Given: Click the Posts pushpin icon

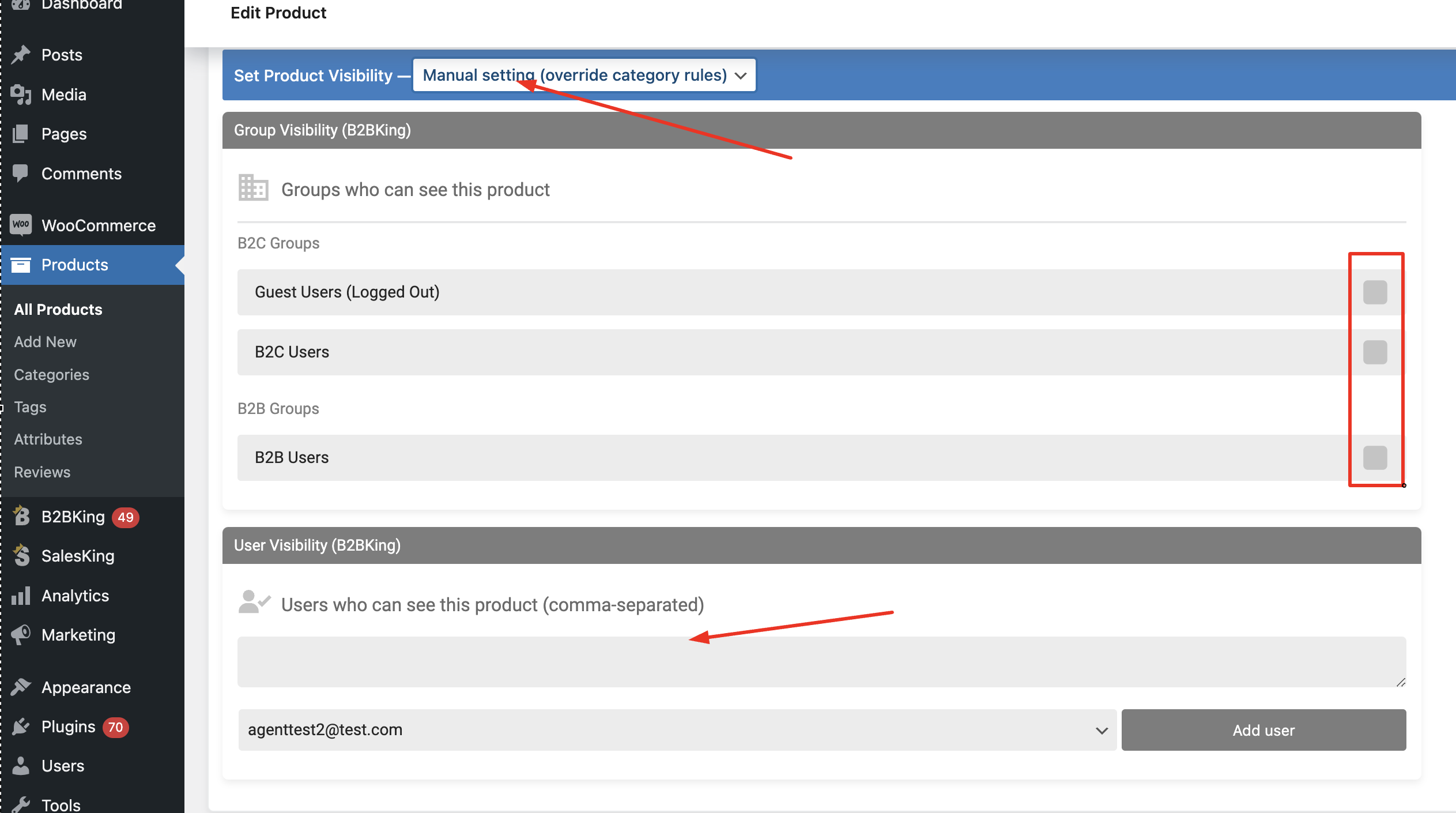Looking at the screenshot, I should [x=21, y=55].
